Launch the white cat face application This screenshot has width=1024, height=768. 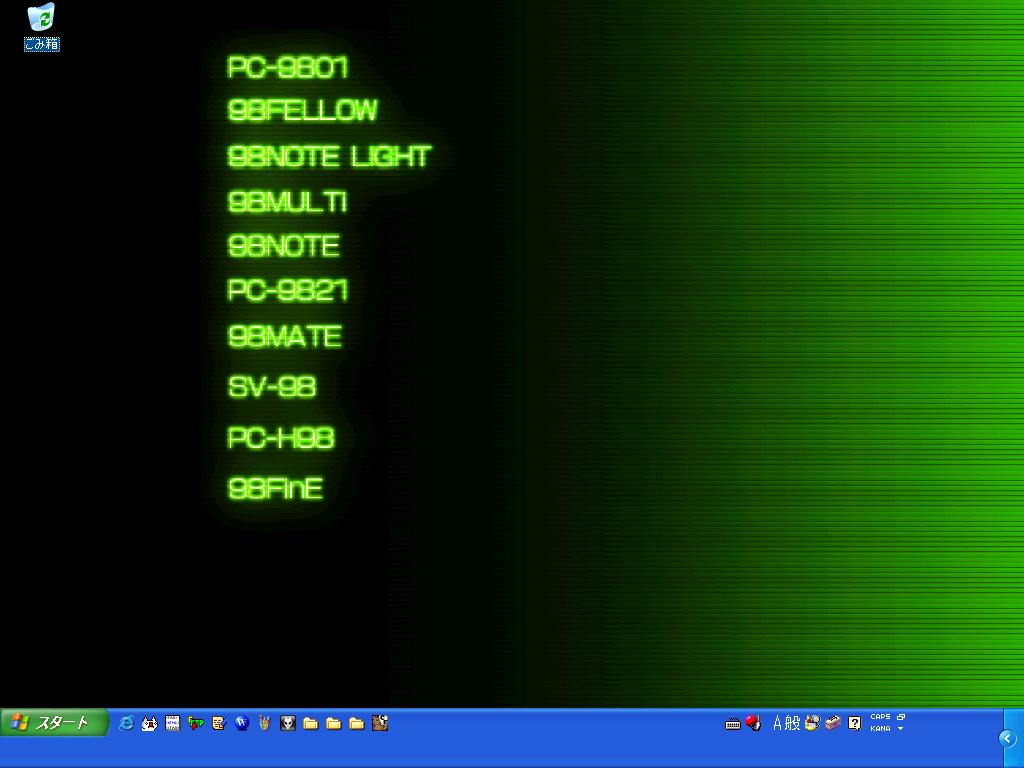pos(150,723)
